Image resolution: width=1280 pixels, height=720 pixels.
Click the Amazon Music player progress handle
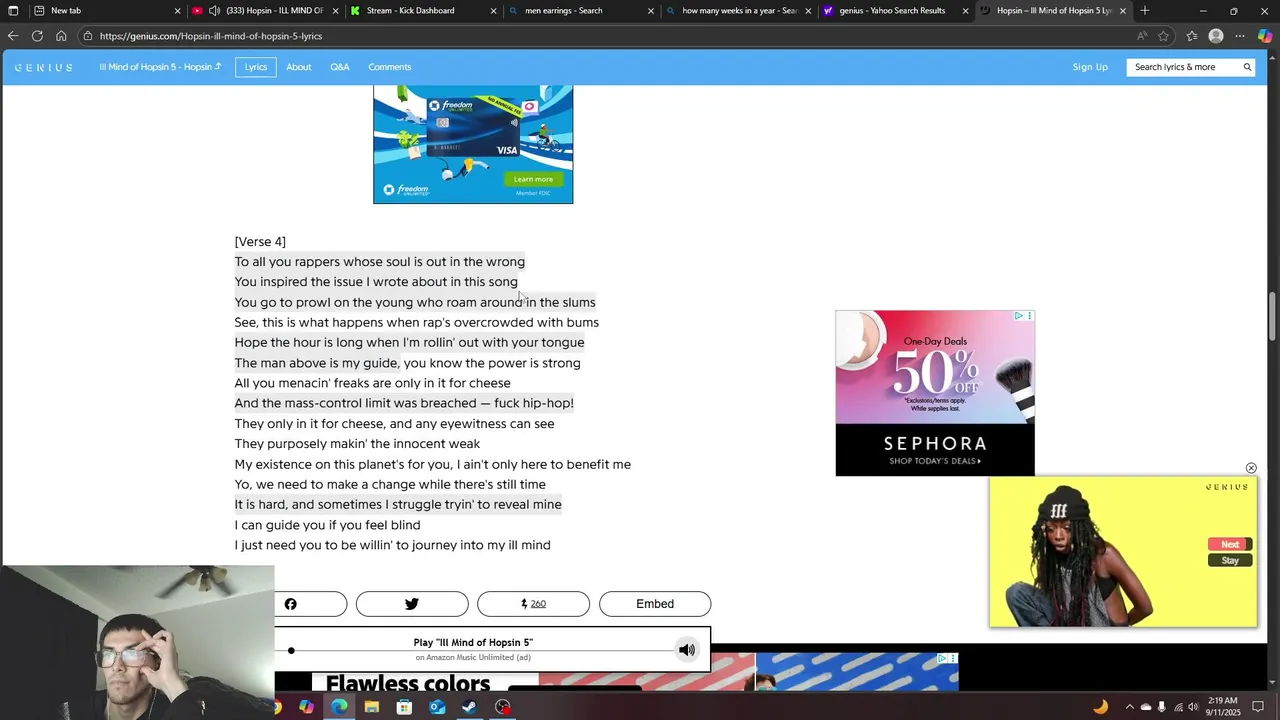coord(291,651)
